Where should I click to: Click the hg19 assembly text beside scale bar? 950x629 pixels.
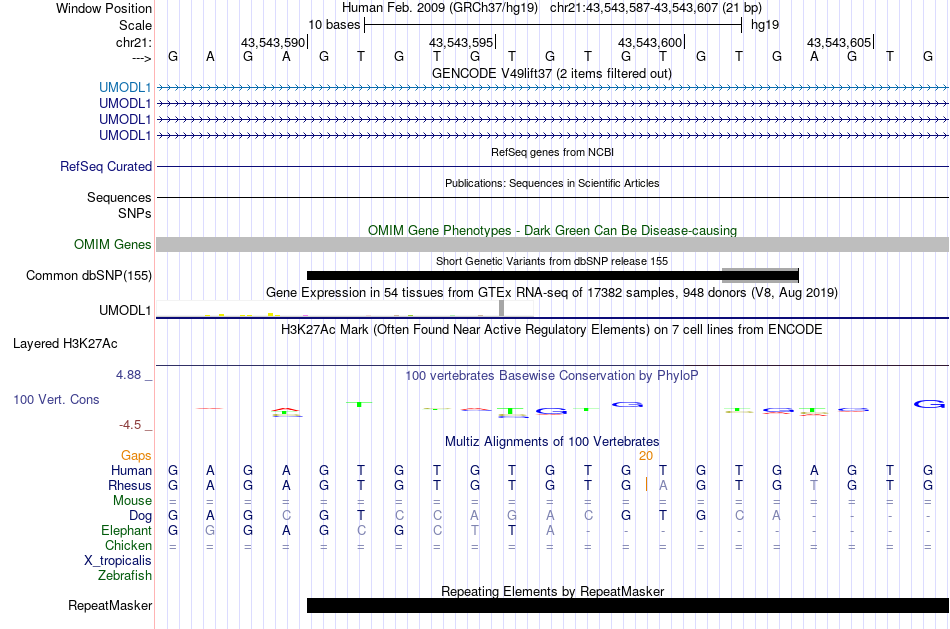click(765, 25)
